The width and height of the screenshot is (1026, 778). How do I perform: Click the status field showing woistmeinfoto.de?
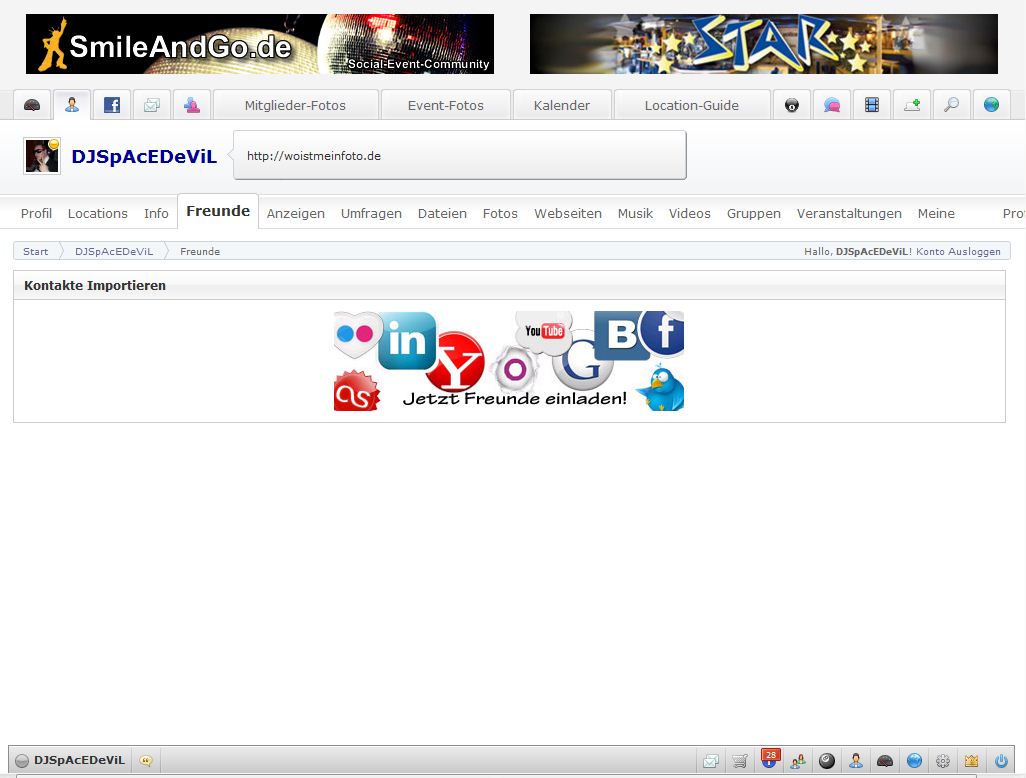pos(460,156)
